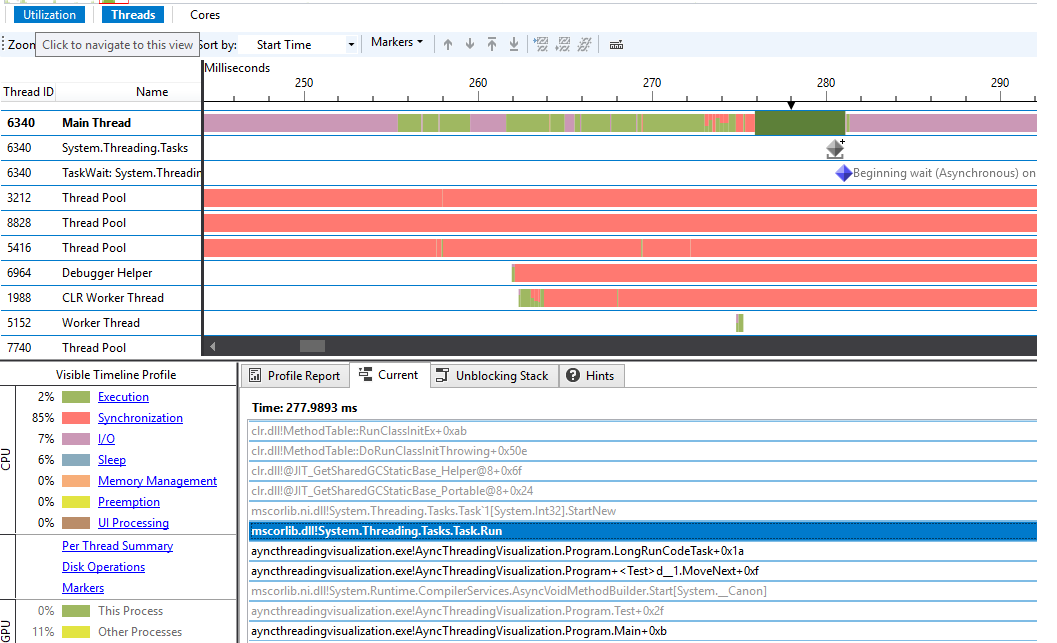1057x643 pixels.
Task: Switch to the Utilization view
Action: 50,14
